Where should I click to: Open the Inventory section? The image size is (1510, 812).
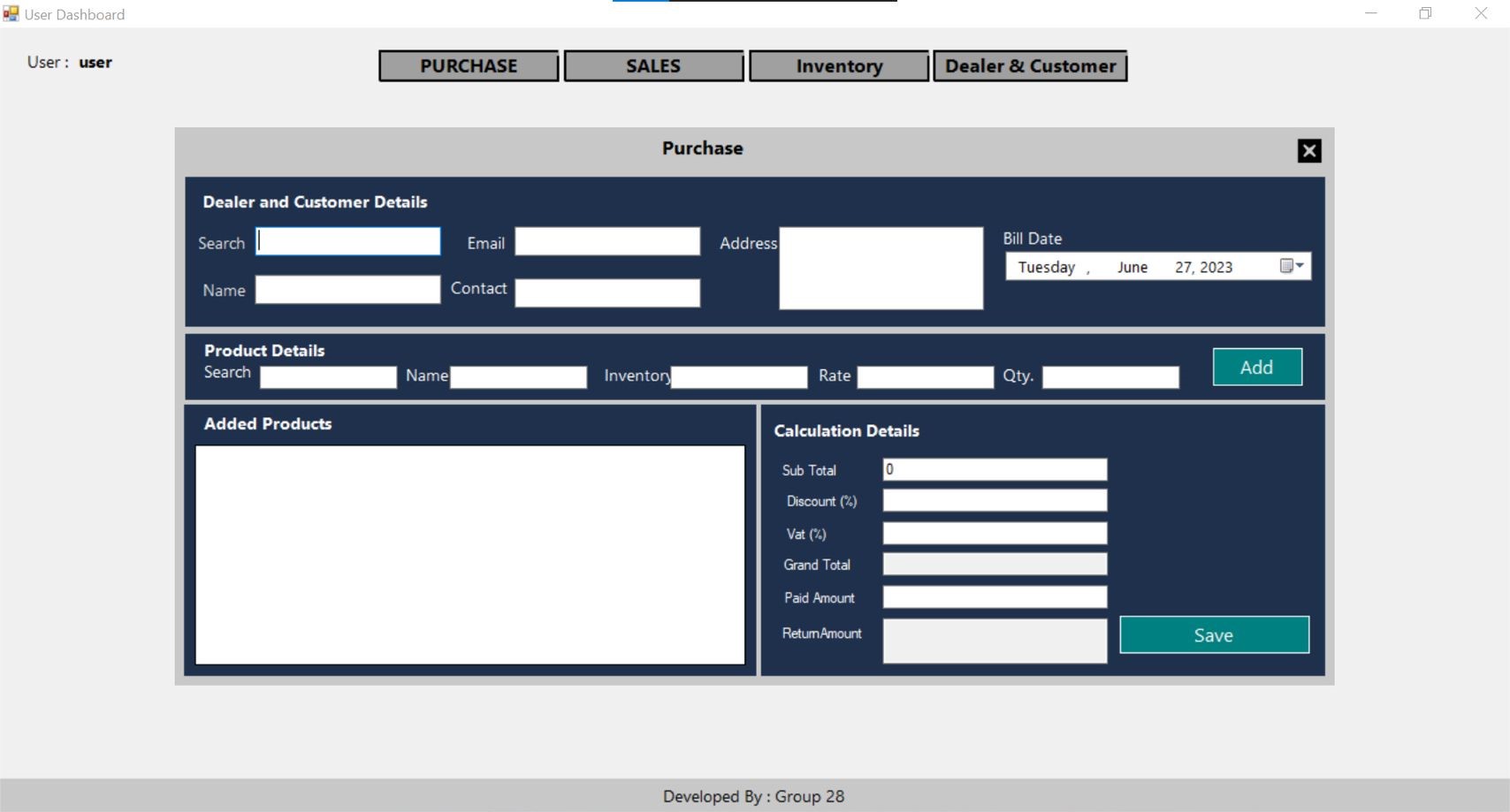point(838,66)
